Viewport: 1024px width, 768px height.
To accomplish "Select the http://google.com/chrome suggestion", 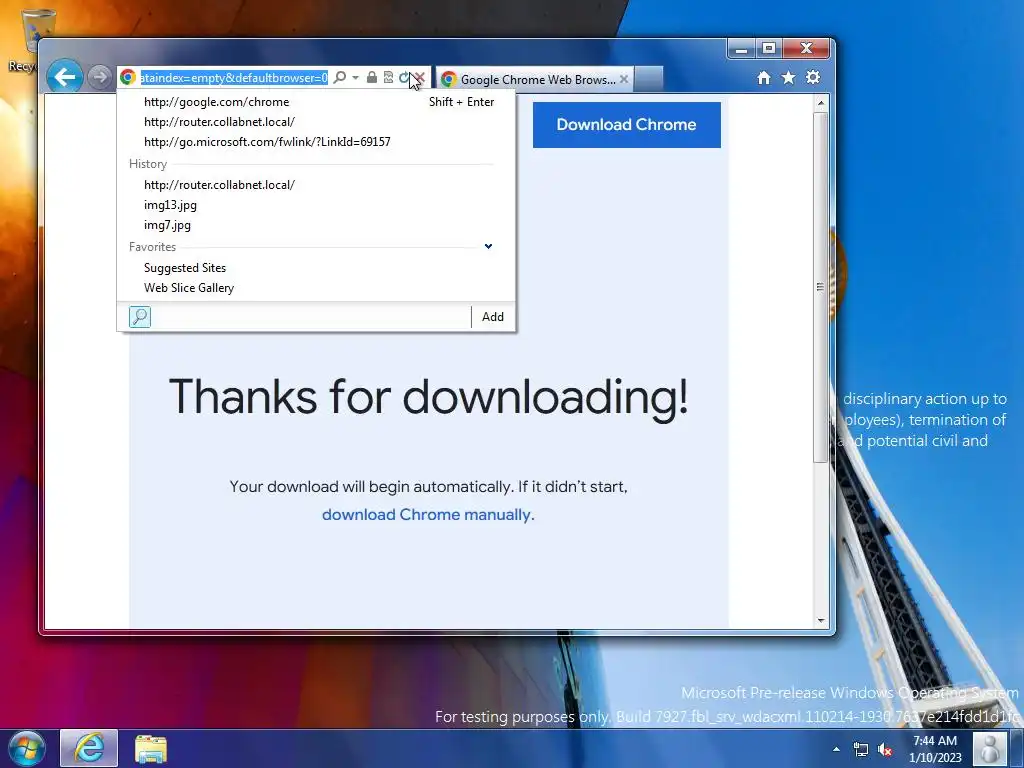I will tap(316, 102).
